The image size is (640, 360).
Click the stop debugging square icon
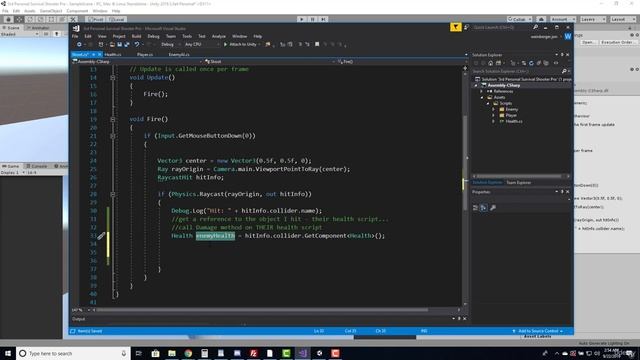click(x=317, y=44)
